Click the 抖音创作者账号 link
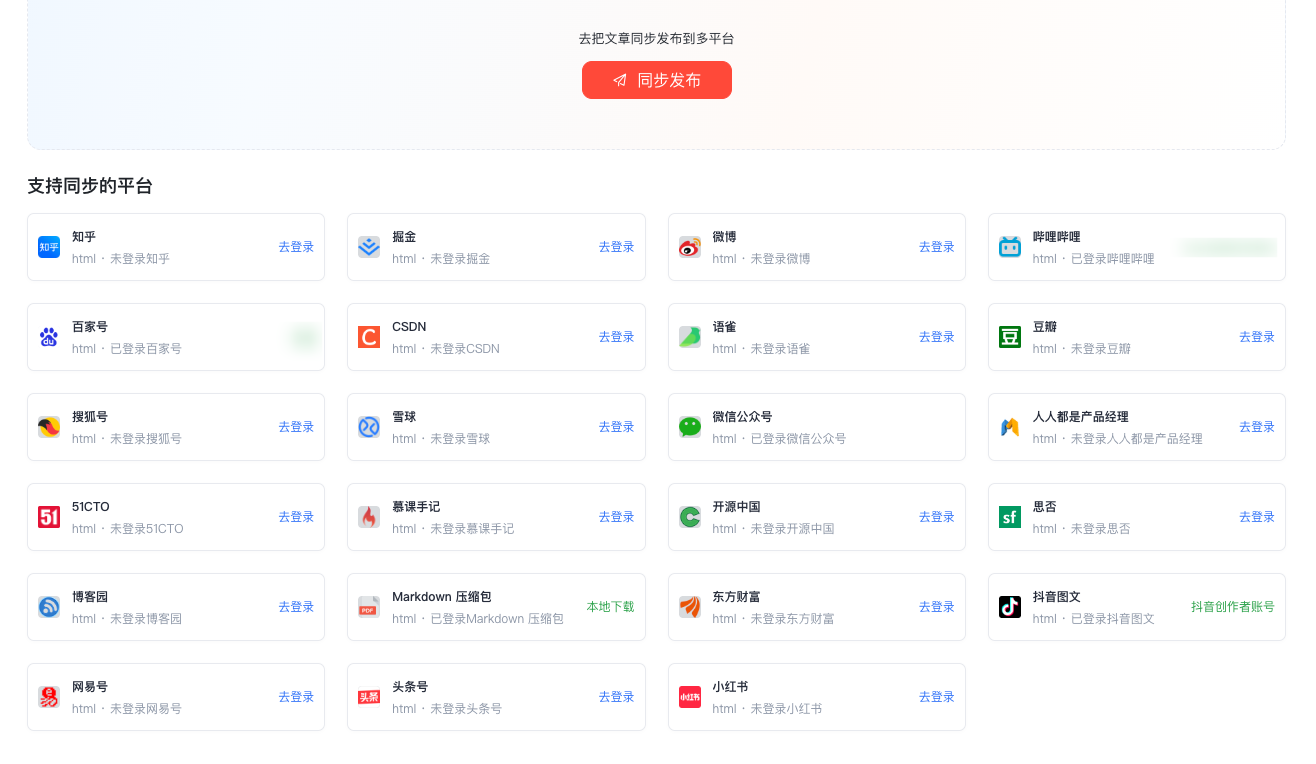This screenshot has height=764, width=1316. [1233, 607]
